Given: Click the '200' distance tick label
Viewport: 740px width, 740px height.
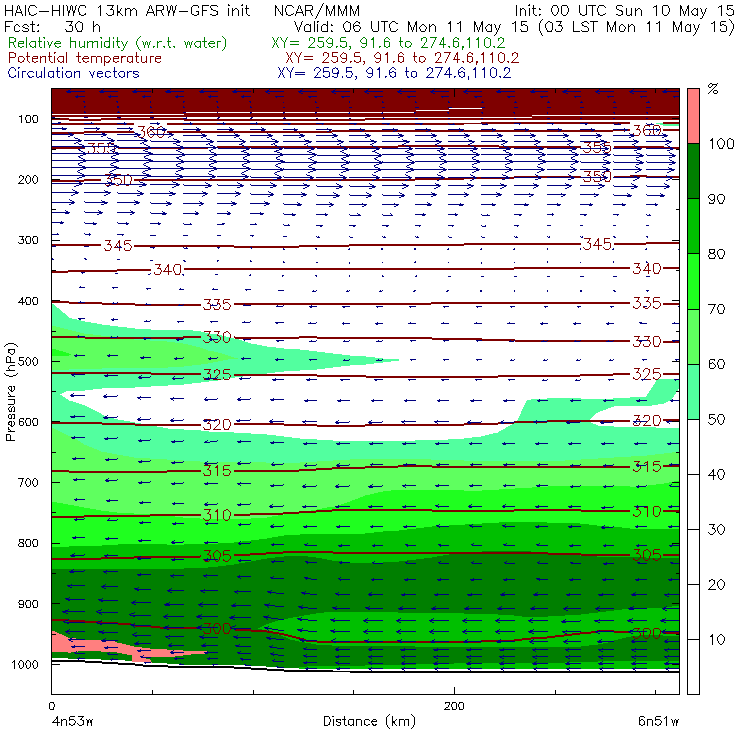Looking at the screenshot, I should [x=454, y=706].
